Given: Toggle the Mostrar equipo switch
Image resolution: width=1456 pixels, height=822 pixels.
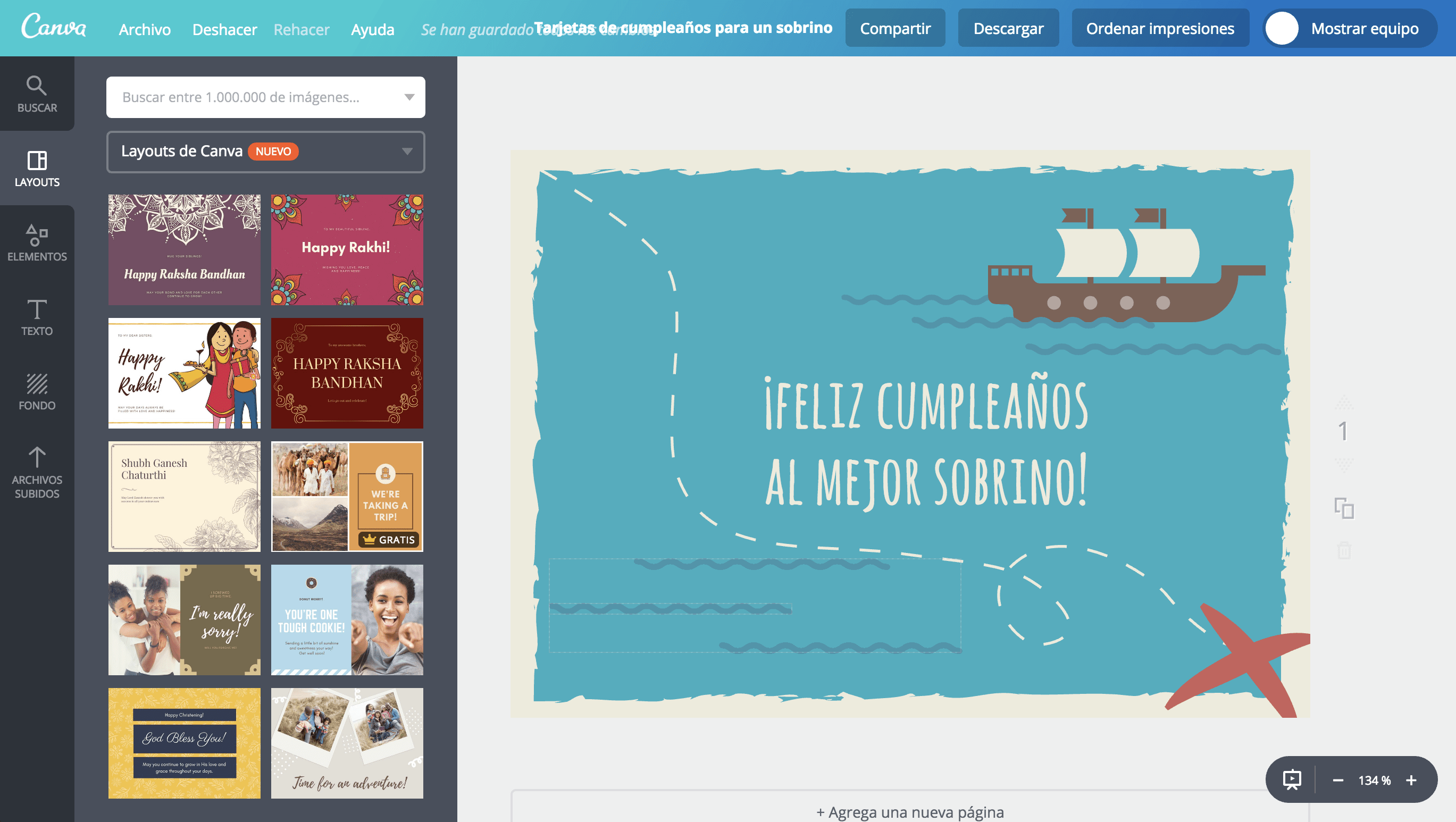Looking at the screenshot, I should click(1282, 28).
